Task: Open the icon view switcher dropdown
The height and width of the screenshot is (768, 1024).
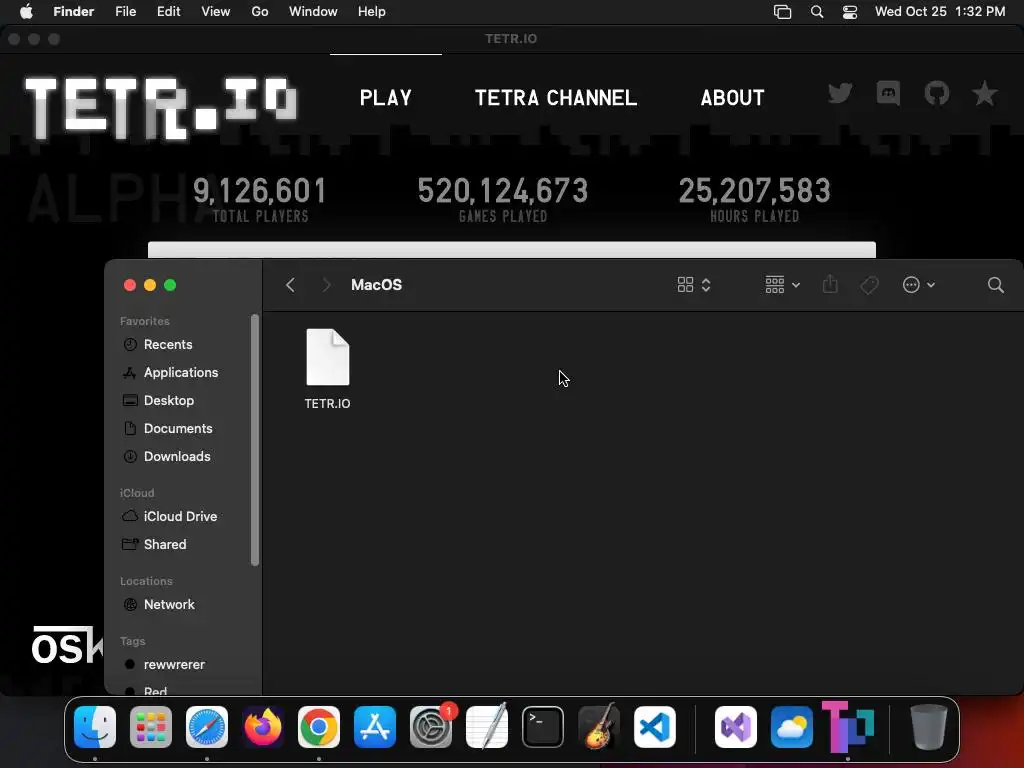Action: (x=694, y=285)
